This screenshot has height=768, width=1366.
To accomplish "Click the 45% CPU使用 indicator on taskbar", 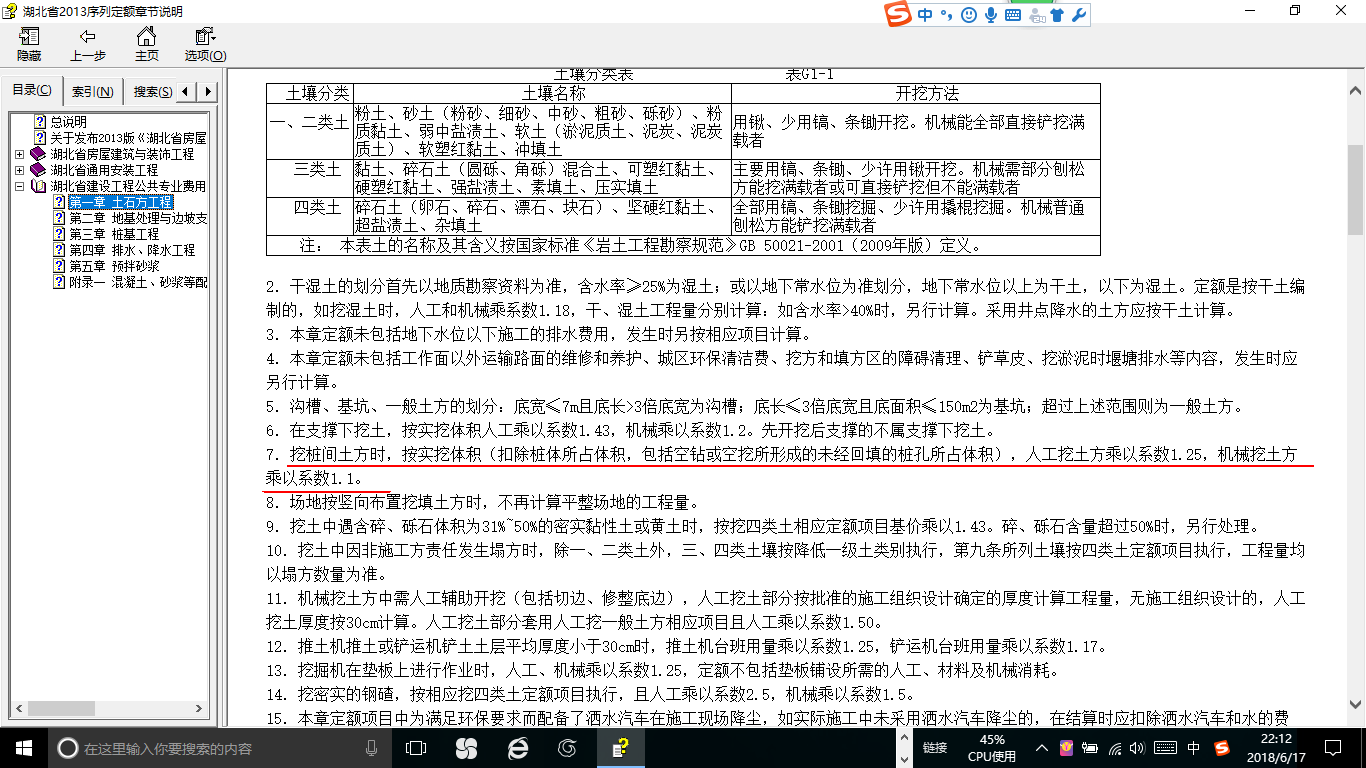I will 991,748.
